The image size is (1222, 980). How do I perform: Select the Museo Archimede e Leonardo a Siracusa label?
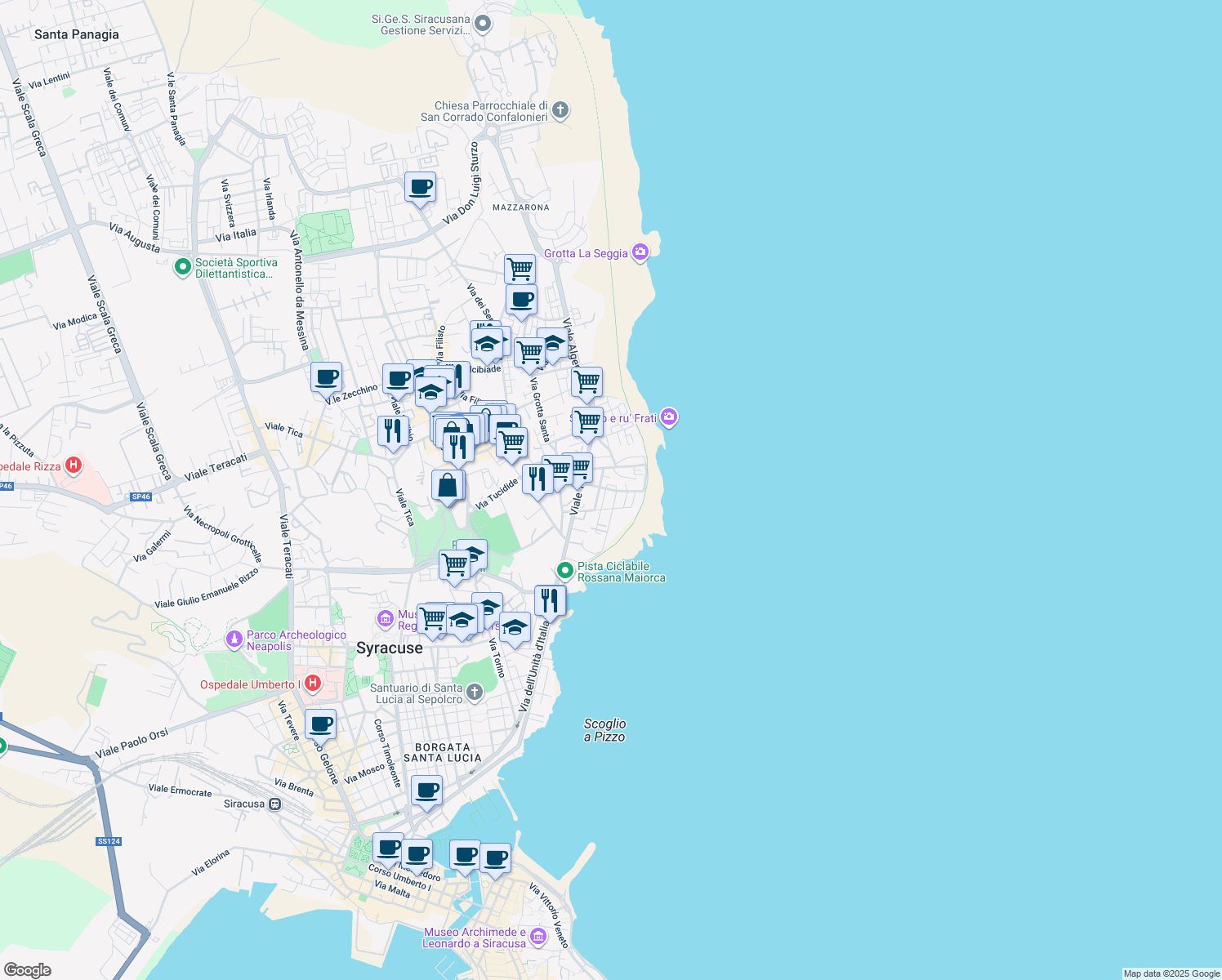(x=474, y=938)
